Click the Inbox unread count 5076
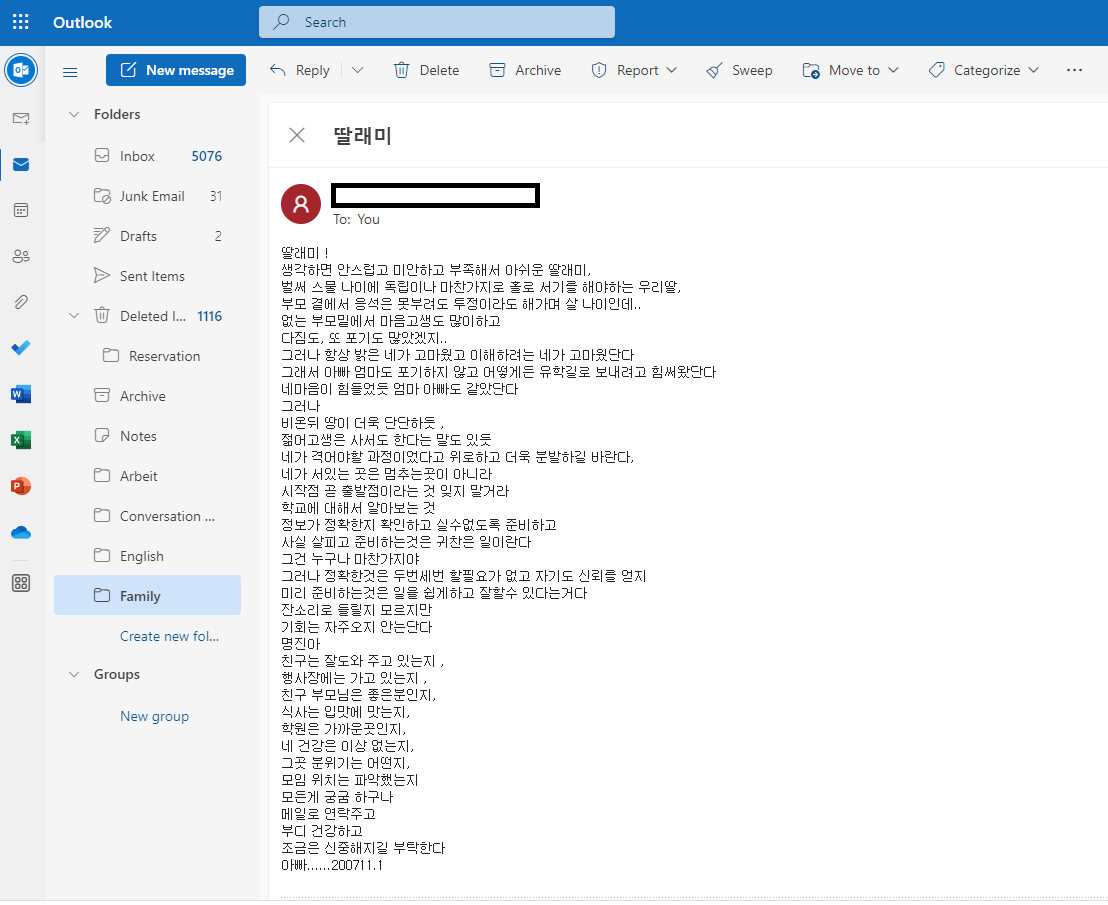 (206, 156)
